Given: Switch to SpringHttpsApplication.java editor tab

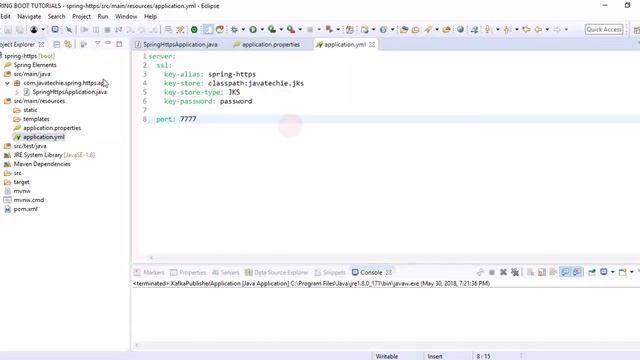Looking at the screenshot, I should (176, 44).
